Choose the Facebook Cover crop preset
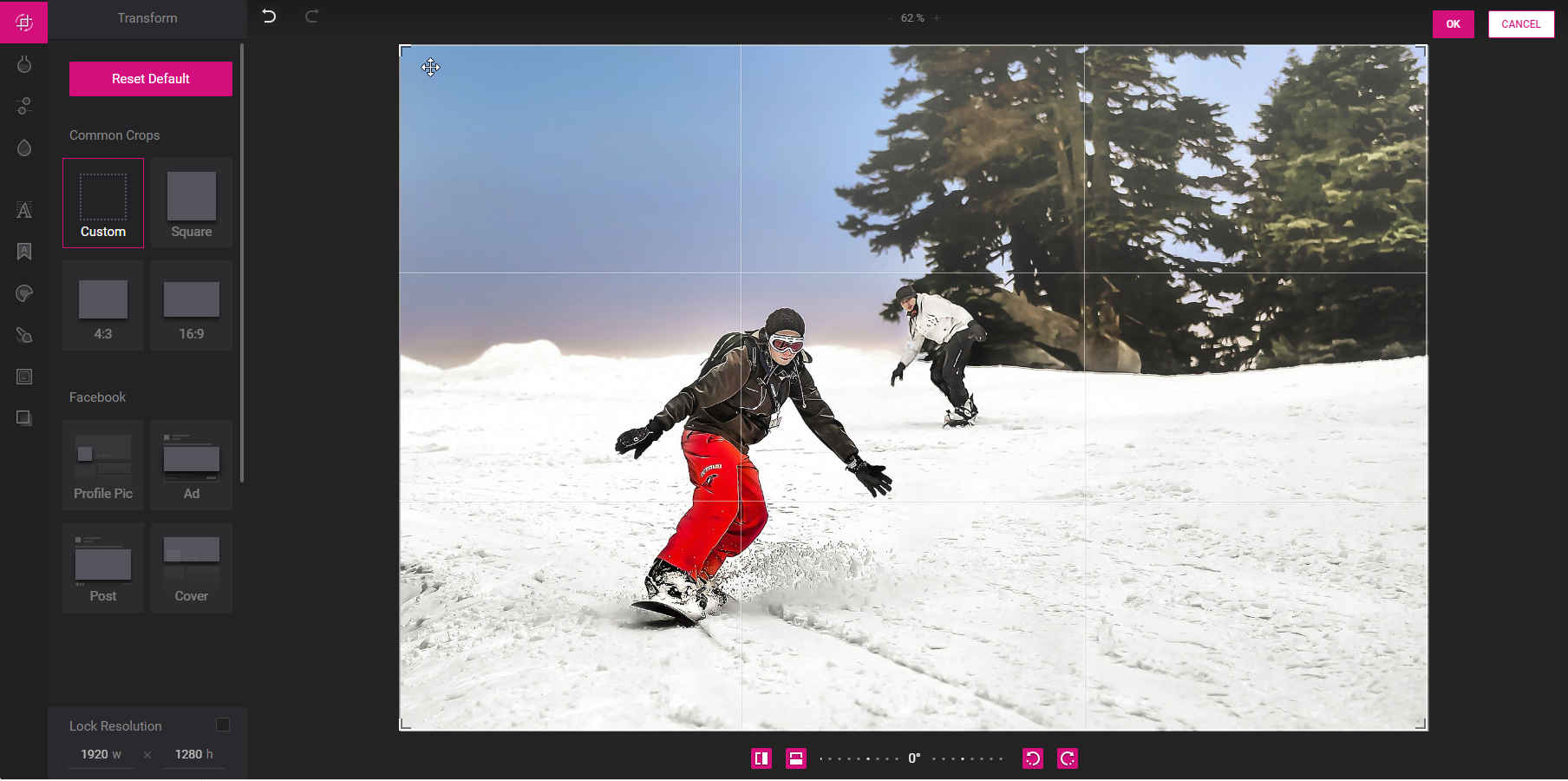Screen dimensions: 1568x781 (192, 568)
